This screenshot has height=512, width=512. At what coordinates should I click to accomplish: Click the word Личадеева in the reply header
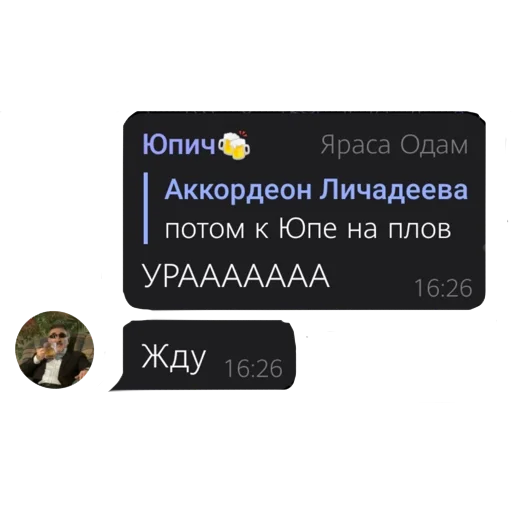(394, 190)
